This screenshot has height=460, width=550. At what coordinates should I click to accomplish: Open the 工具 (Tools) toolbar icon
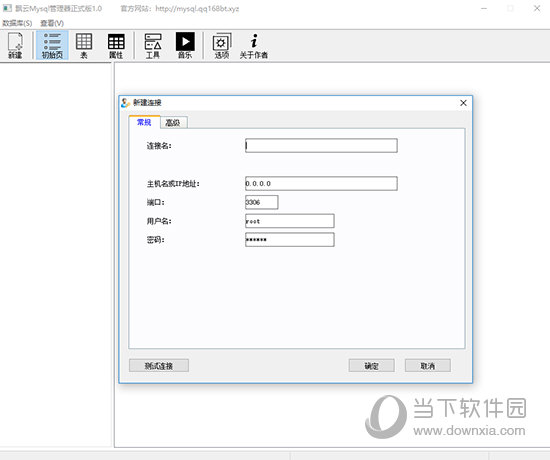[153, 45]
